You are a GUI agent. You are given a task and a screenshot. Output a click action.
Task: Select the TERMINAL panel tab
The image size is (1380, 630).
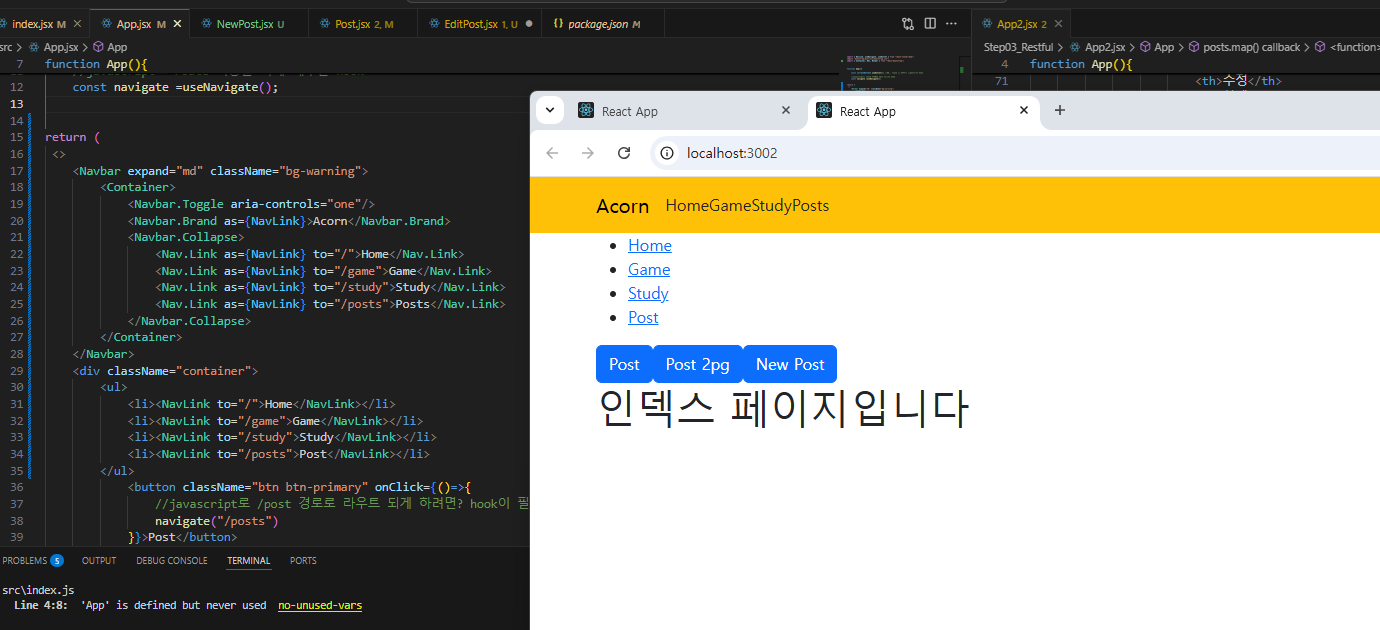[249, 561]
